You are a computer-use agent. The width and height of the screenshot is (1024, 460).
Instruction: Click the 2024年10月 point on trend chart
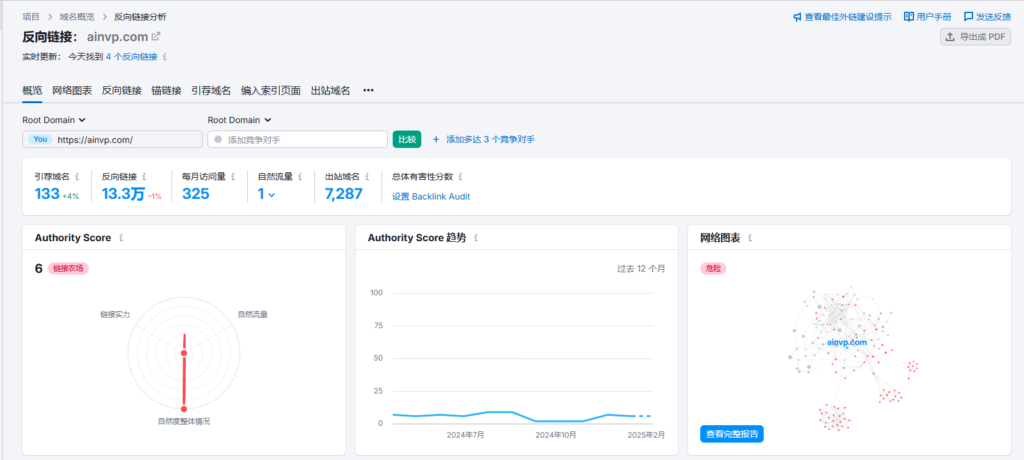556,421
